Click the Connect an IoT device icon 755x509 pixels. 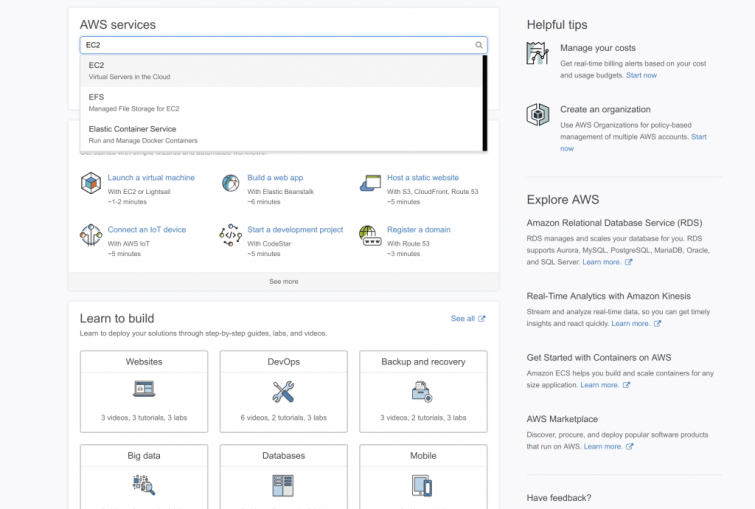[x=91, y=235]
